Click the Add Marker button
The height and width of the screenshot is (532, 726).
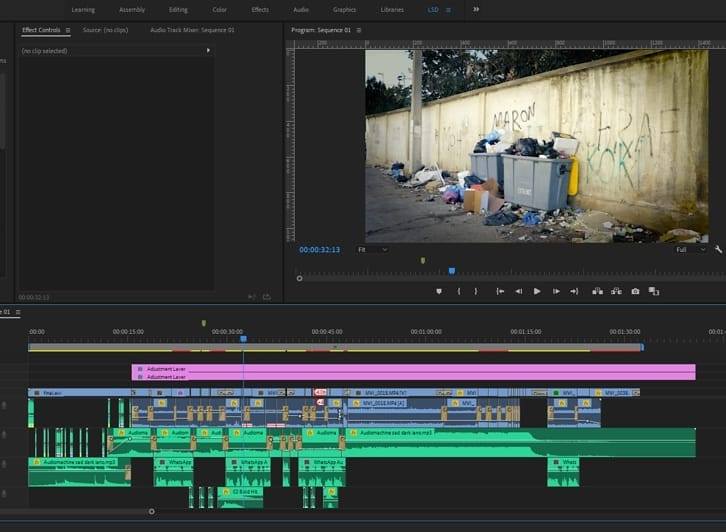(x=439, y=291)
